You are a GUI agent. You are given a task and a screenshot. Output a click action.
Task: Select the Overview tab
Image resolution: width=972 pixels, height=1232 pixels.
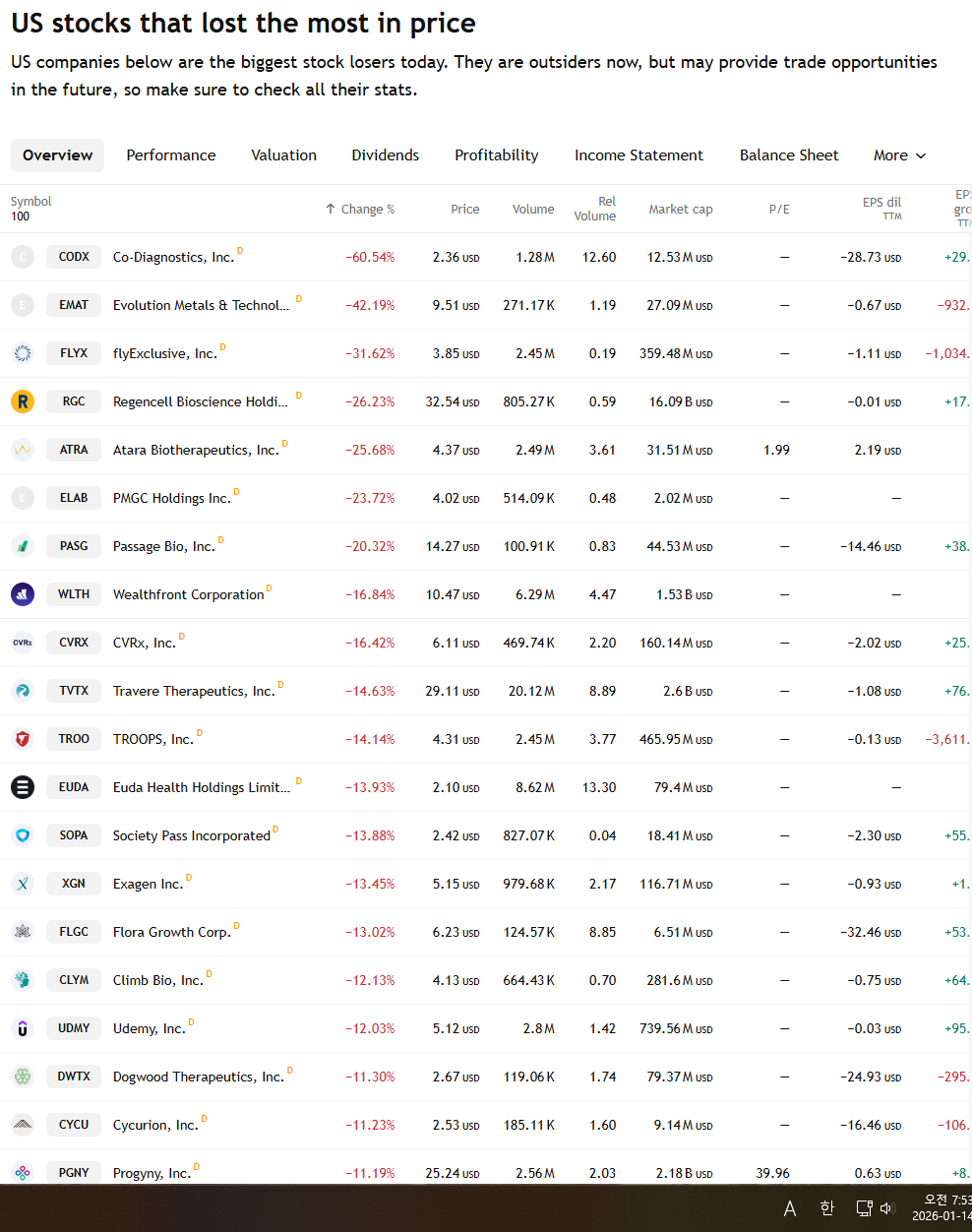click(x=57, y=155)
